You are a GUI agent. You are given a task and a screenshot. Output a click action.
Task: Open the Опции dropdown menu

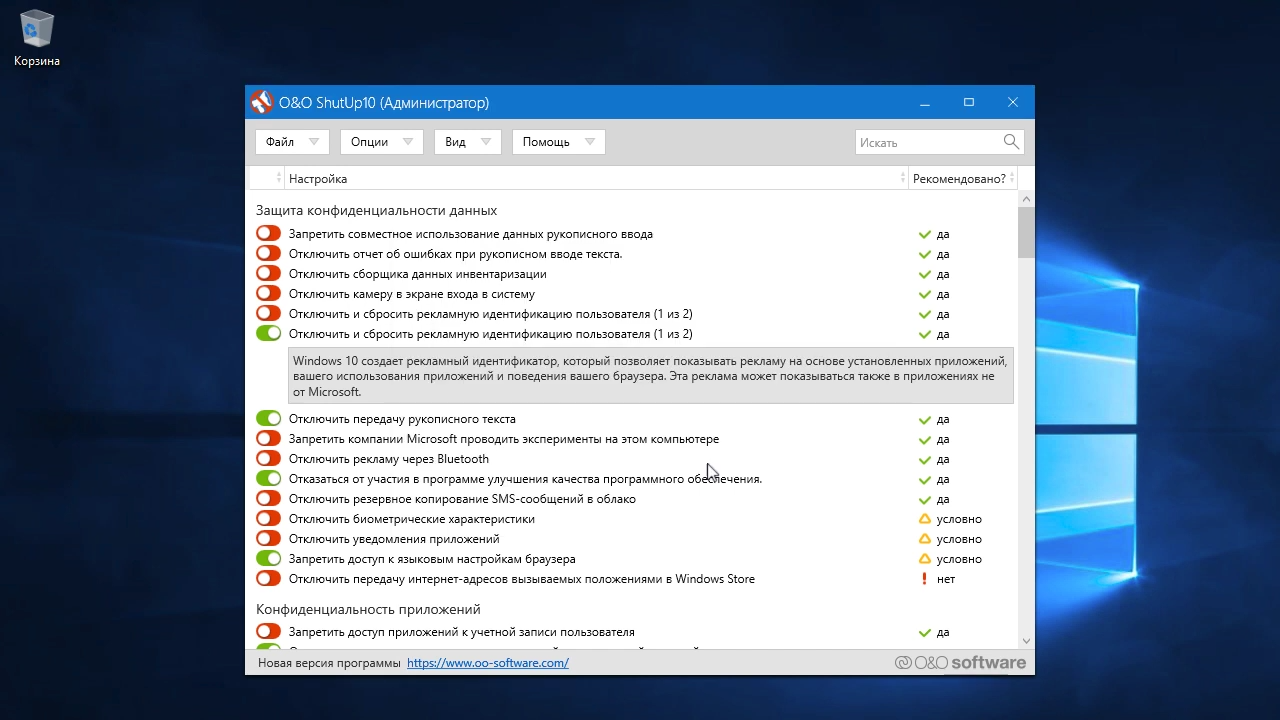pos(381,142)
